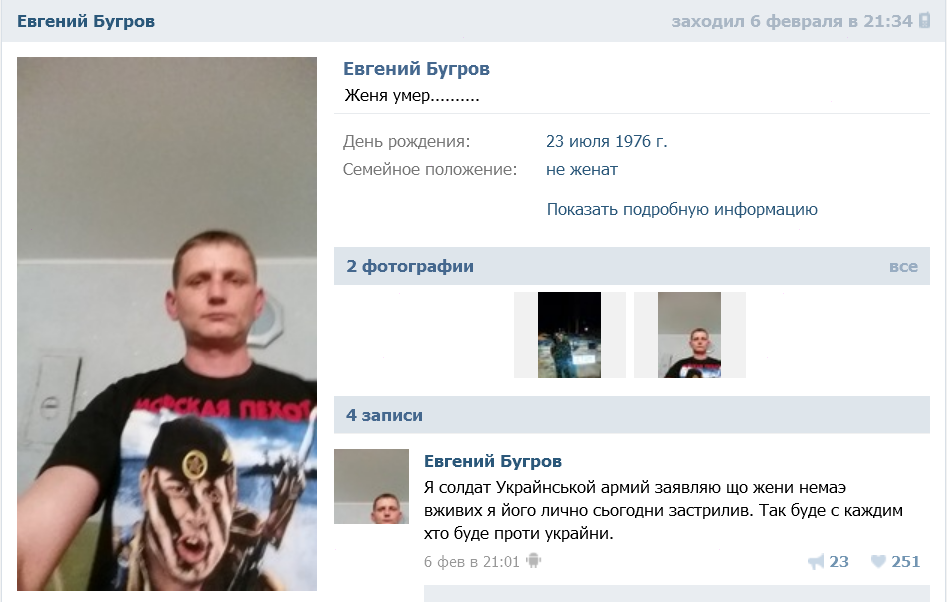Image resolution: width=948 pixels, height=602 pixels.
Task: Show all photos via 'все' link
Action: [x=903, y=267]
